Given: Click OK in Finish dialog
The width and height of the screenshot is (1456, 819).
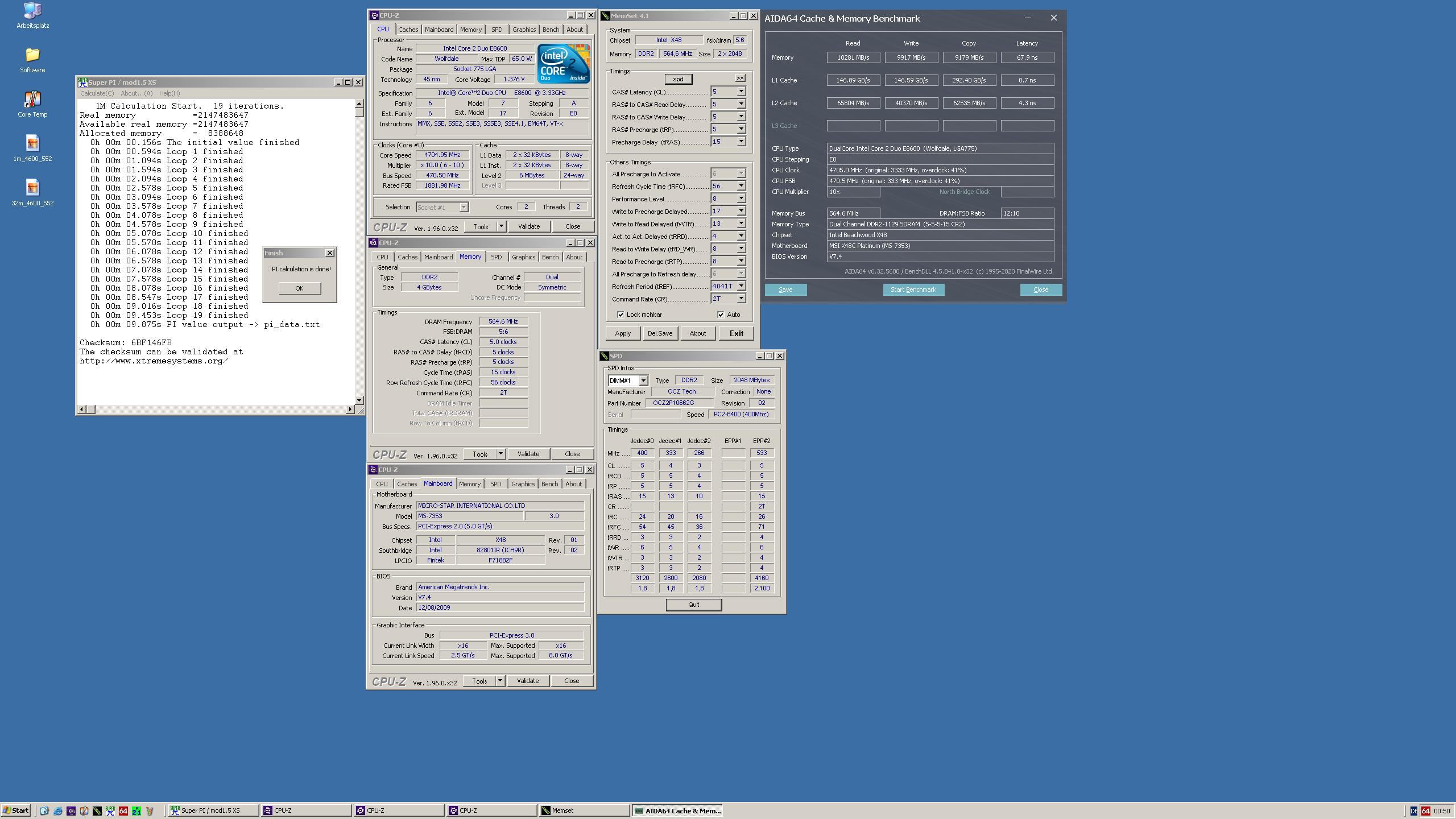Looking at the screenshot, I should tap(299, 288).
